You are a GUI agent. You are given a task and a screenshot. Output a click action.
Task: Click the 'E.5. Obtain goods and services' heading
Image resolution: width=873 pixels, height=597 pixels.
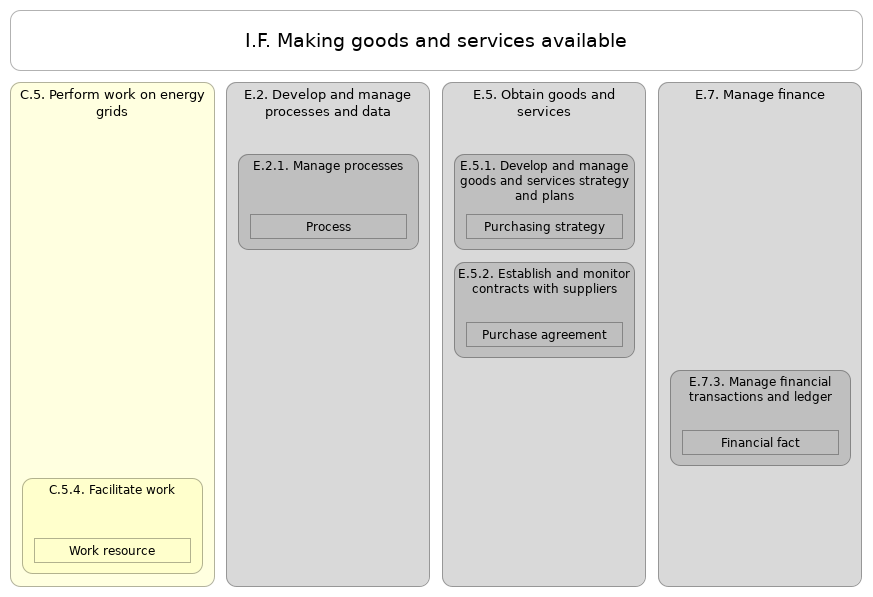(x=544, y=103)
